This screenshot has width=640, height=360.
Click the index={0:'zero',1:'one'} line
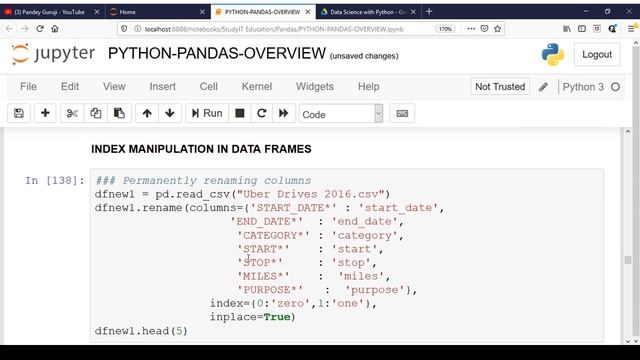(293, 304)
